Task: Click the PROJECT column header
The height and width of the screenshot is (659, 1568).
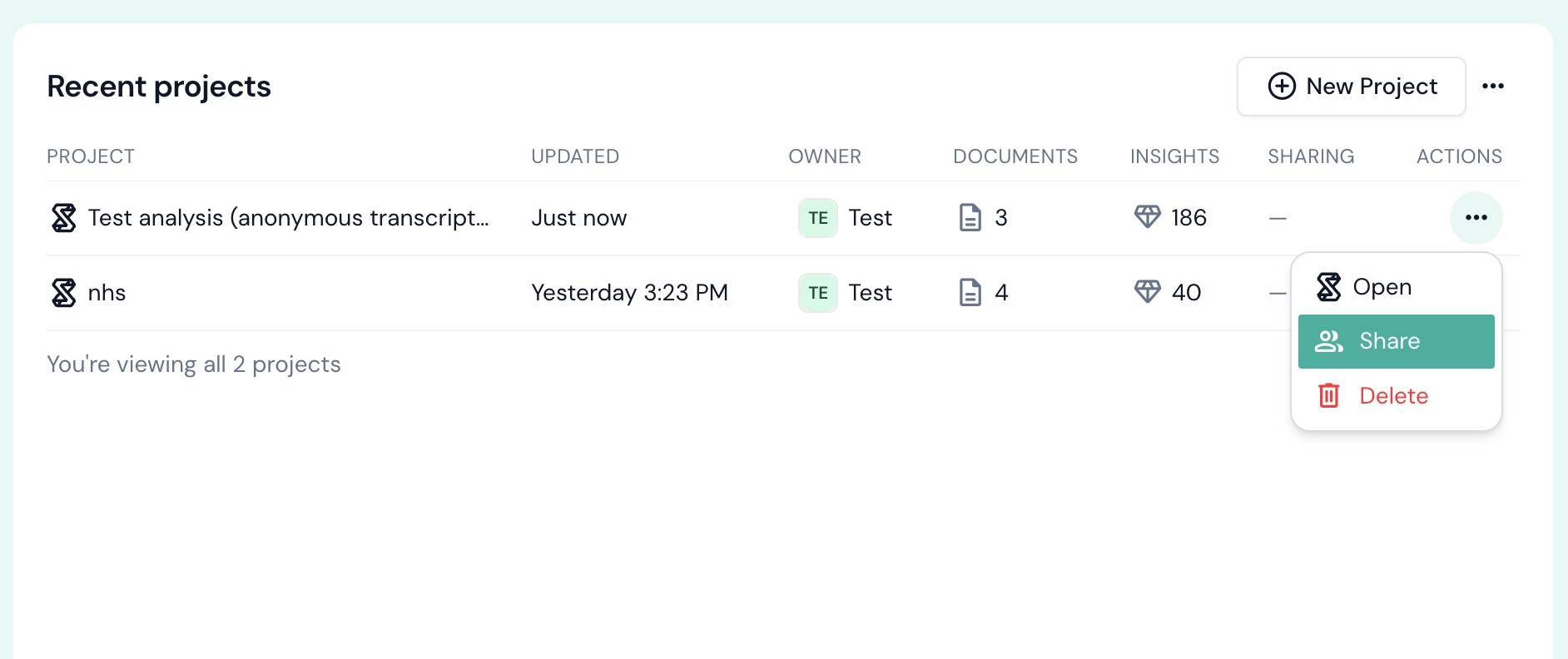Action: coord(91,156)
